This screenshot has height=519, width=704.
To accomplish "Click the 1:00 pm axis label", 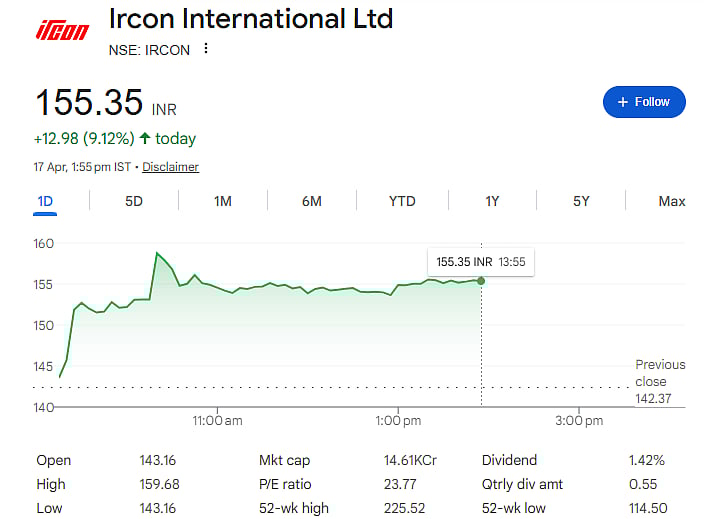I will tap(398, 421).
